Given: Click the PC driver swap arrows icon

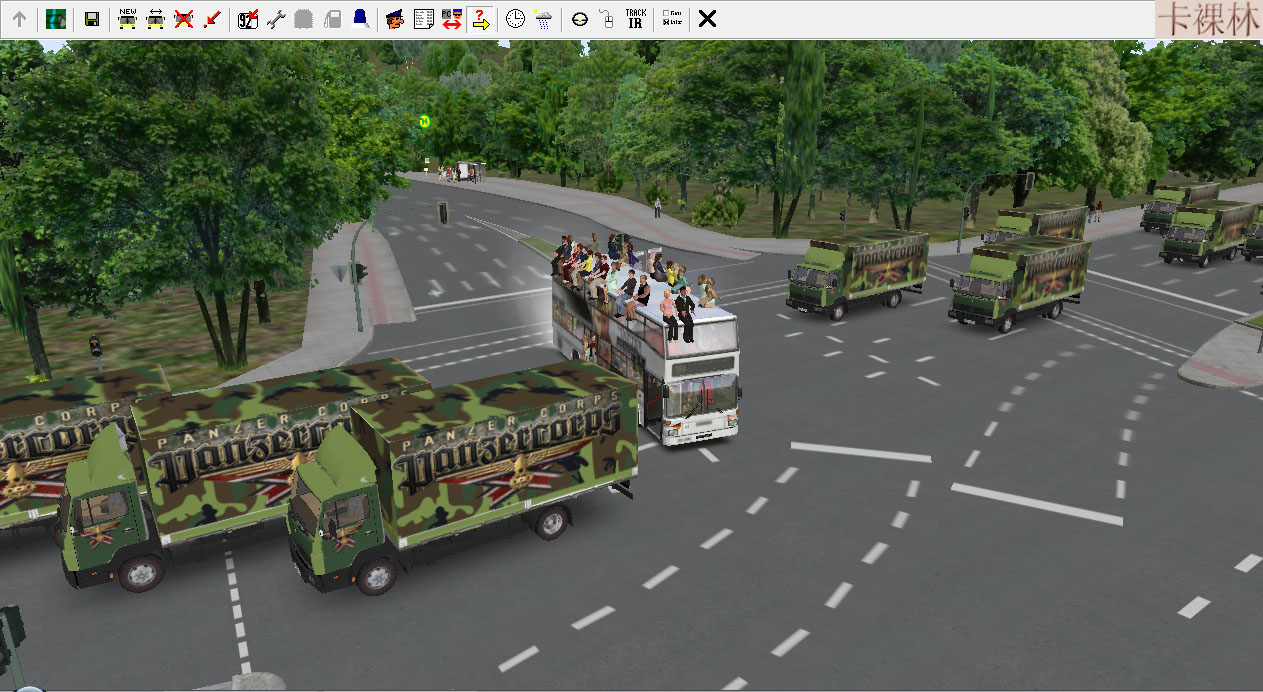Looking at the screenshot, I should click(x=451, y=19).
